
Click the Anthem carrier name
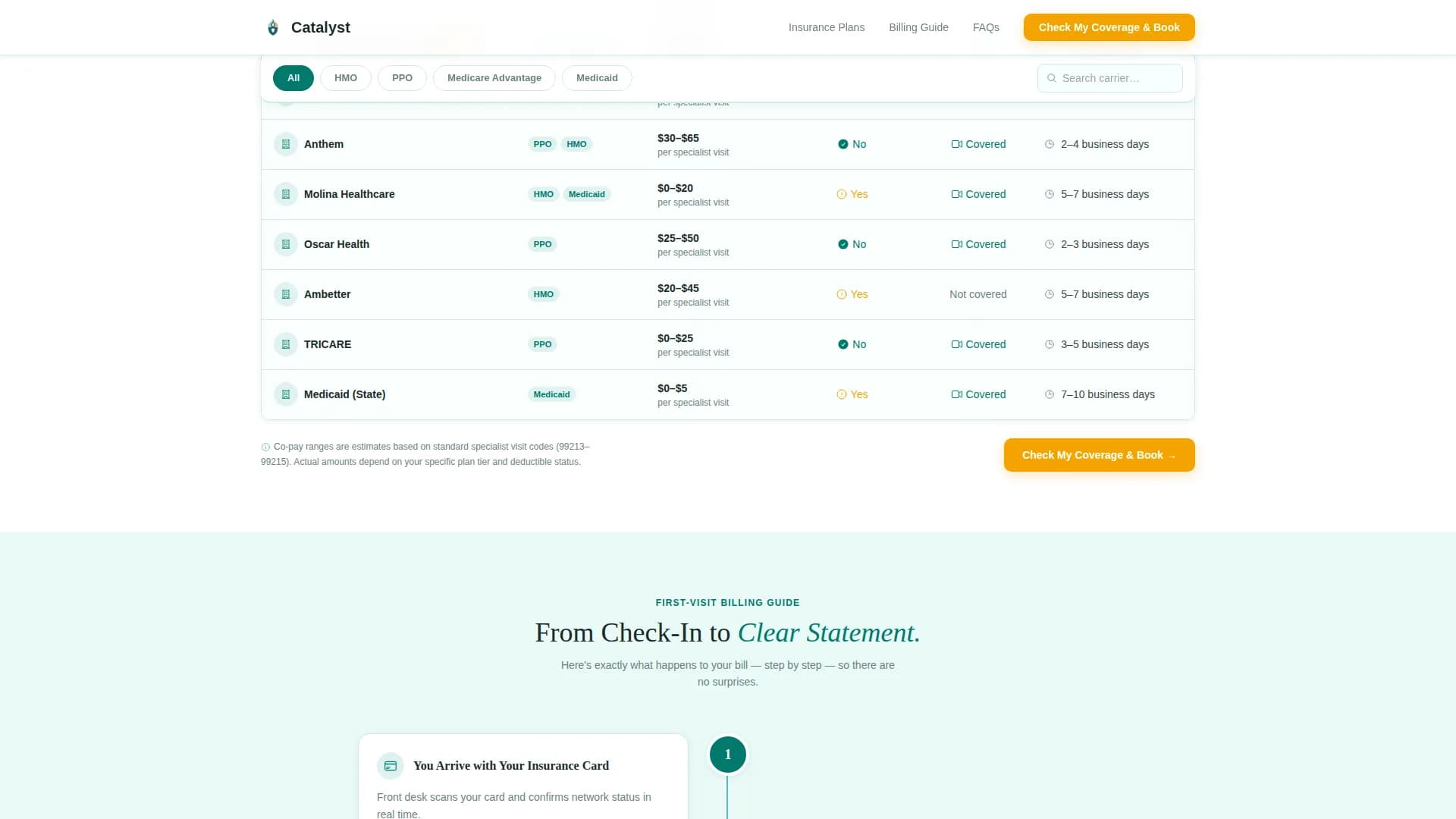(324, 144)
